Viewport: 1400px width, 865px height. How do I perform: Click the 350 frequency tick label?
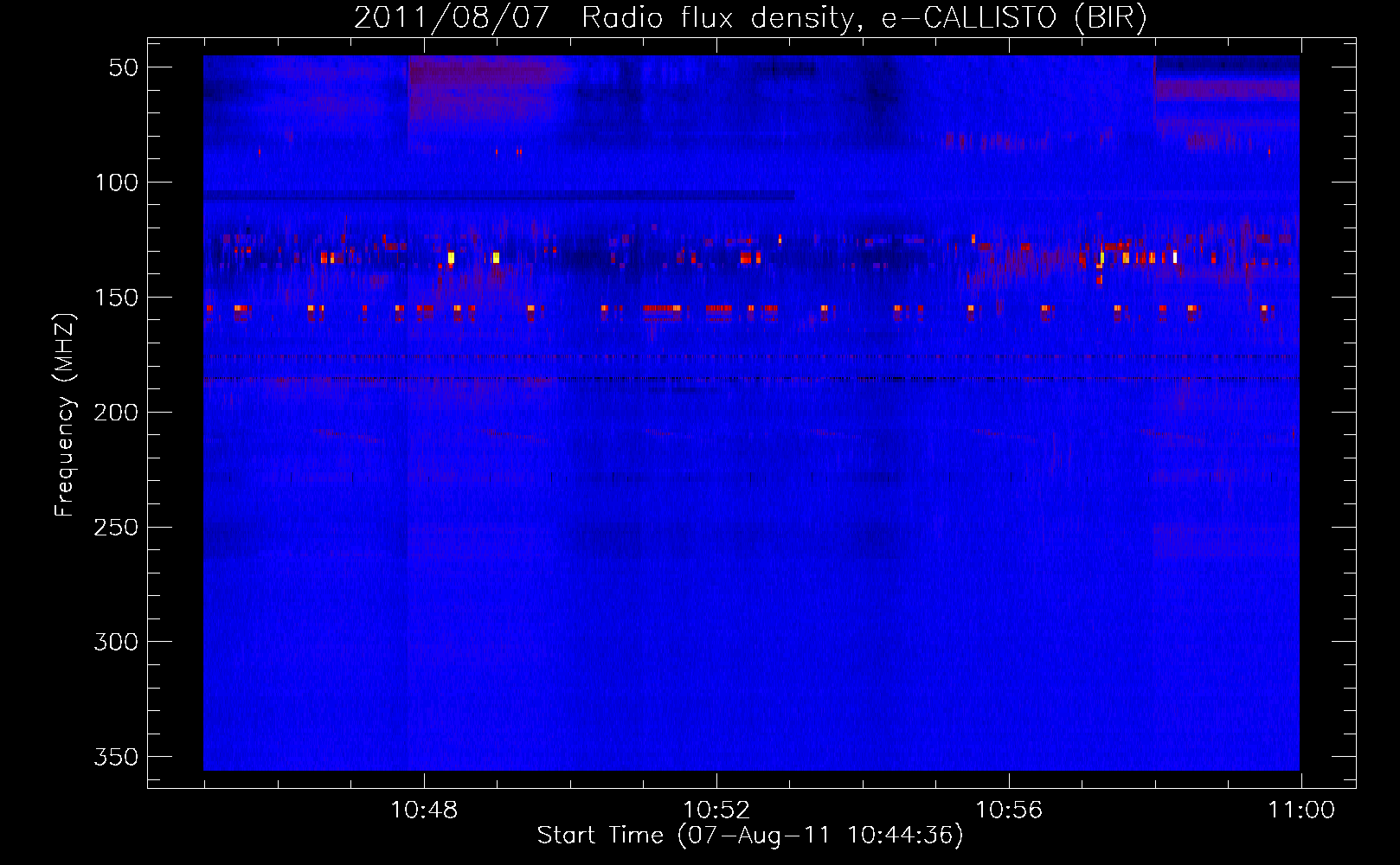click(x=116, y=757)
